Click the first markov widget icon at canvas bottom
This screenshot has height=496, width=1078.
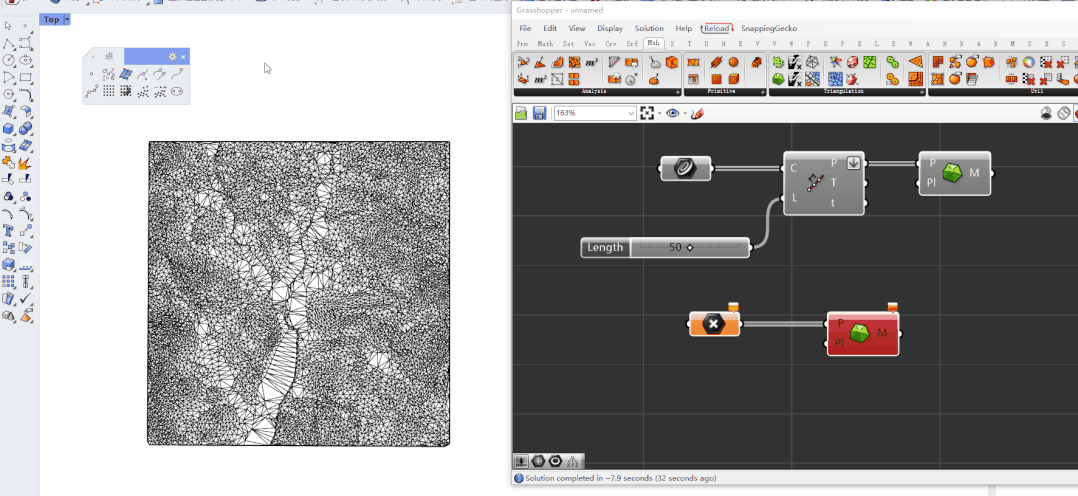coord(522,461)
